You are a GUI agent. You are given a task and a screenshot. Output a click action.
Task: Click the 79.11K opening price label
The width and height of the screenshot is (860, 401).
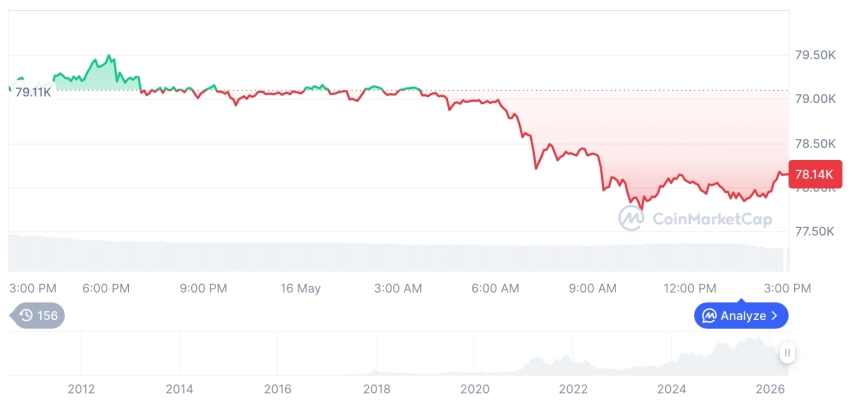point(33,92)
